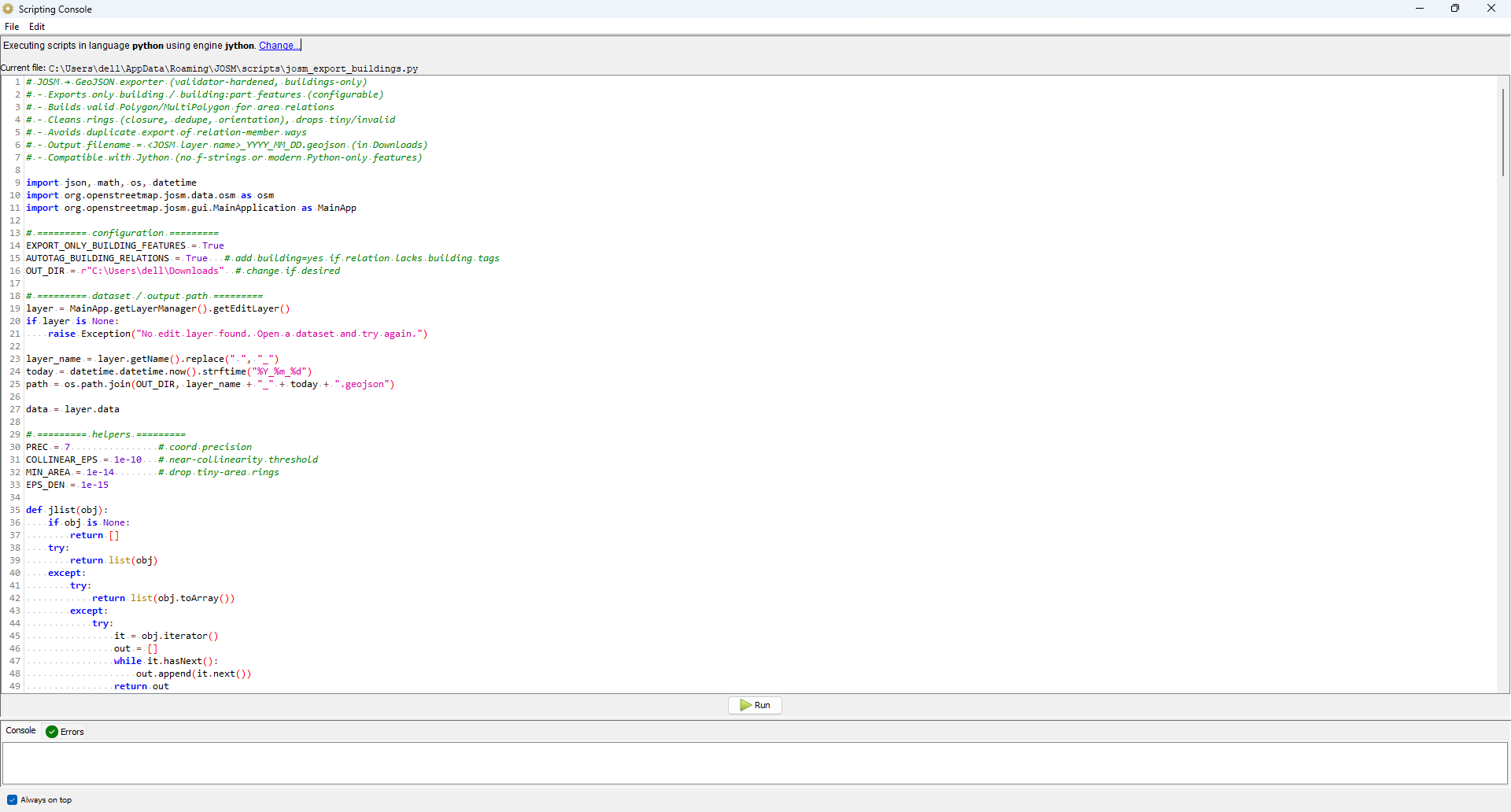
Task: Click the raise Exception line in editor
Action: (x=236, y=334)
